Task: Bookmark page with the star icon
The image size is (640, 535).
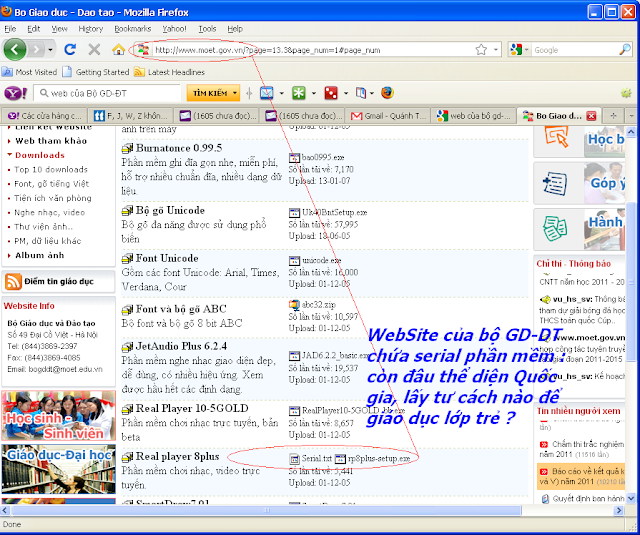Action: (x=481, y=50)
